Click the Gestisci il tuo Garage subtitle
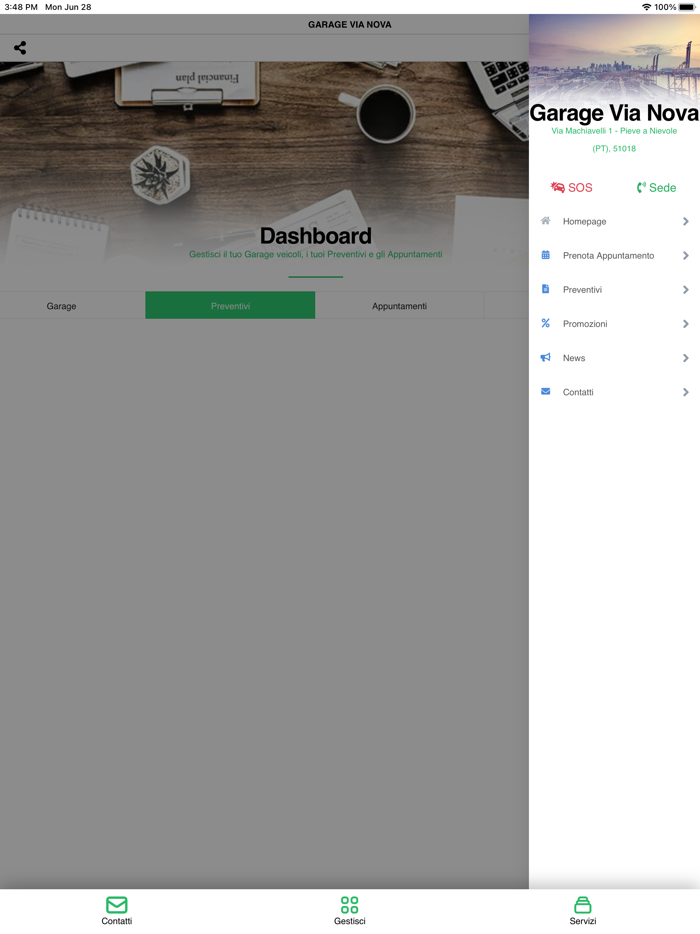The width and height of the screenshot is (700, 934). (316, 254)
